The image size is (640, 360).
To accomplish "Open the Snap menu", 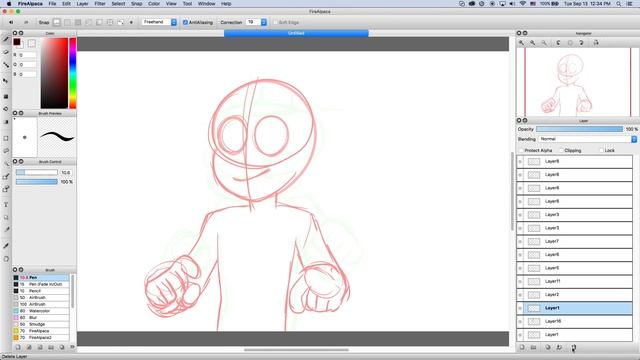I will 136,4.
